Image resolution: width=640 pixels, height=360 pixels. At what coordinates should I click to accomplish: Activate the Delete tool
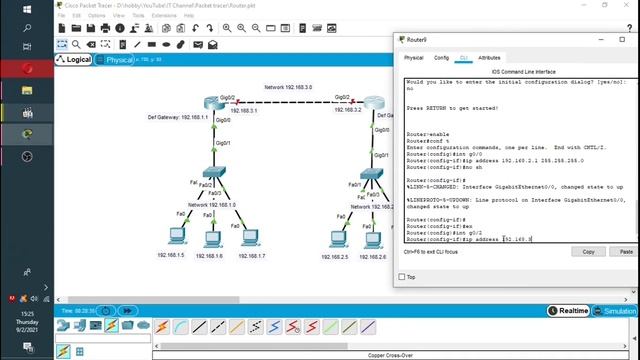point(91,44)
